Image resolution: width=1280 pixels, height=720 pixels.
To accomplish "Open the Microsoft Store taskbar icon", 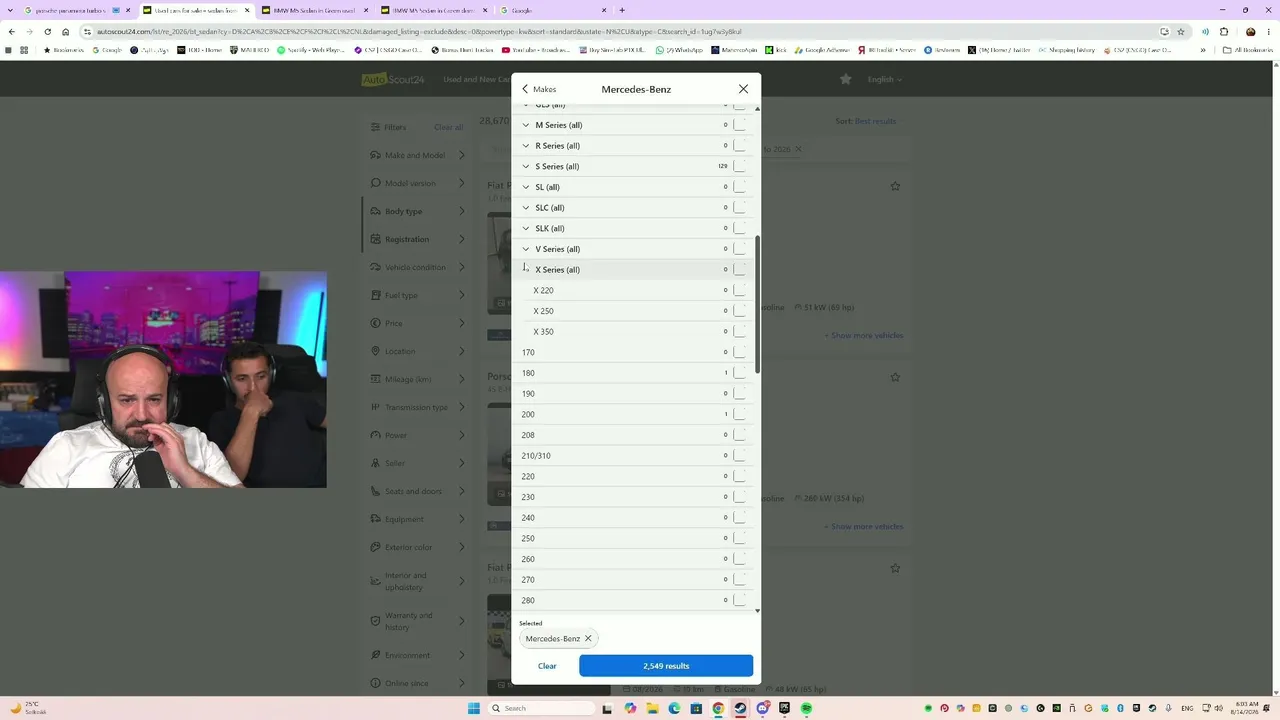I will 696,708.
